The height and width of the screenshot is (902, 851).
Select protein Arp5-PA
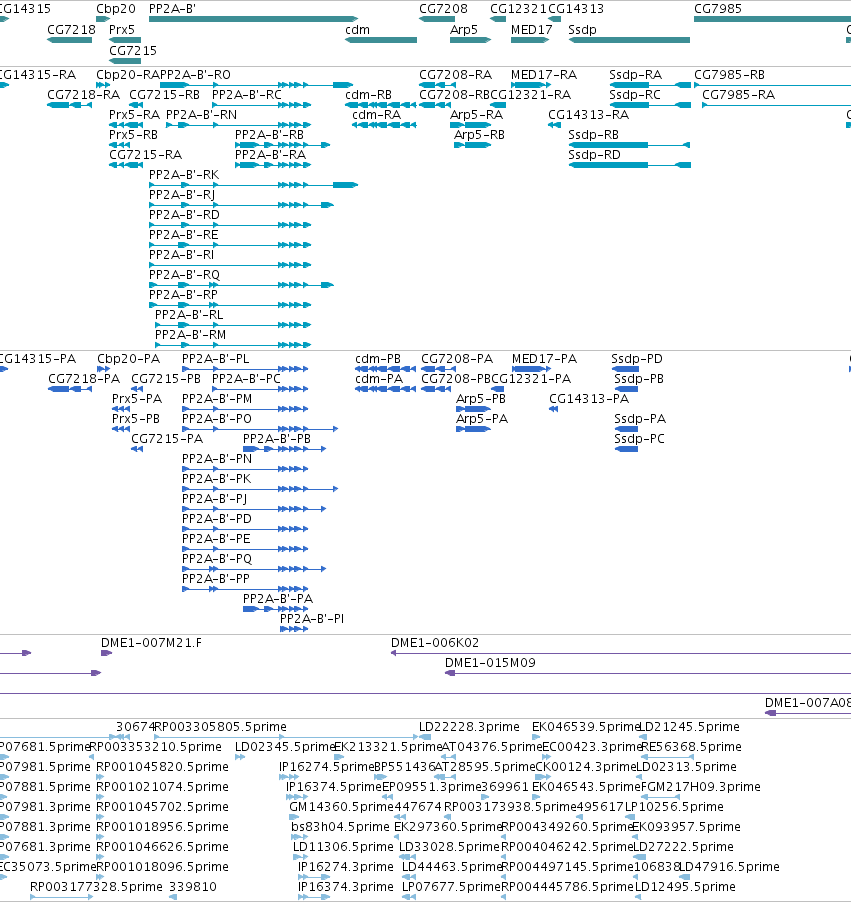(482, 418)
